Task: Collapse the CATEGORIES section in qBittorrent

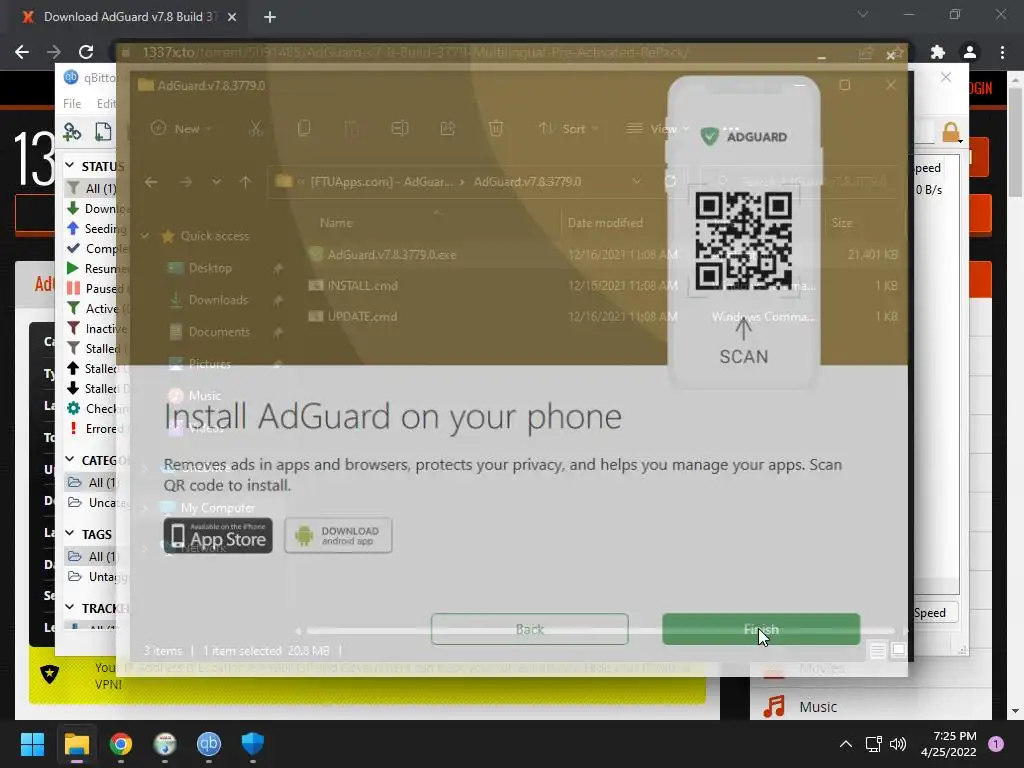Action: pyautogui.click(x=70, y=460)
